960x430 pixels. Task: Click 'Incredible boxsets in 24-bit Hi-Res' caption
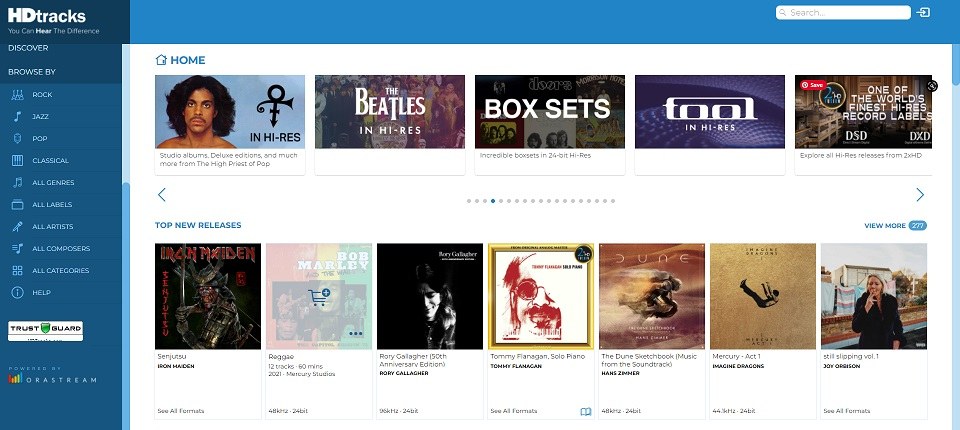(535, 156)
